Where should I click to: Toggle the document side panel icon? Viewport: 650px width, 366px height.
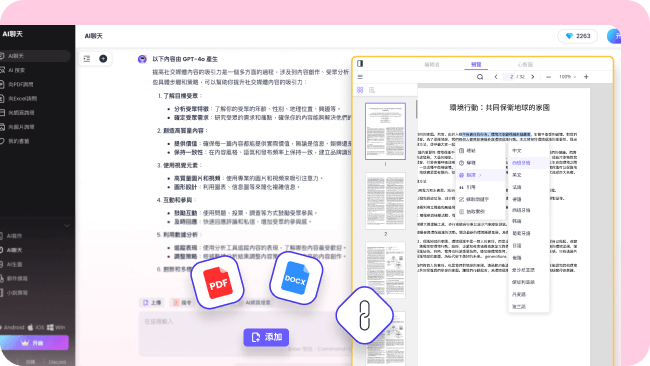[360, 63]
